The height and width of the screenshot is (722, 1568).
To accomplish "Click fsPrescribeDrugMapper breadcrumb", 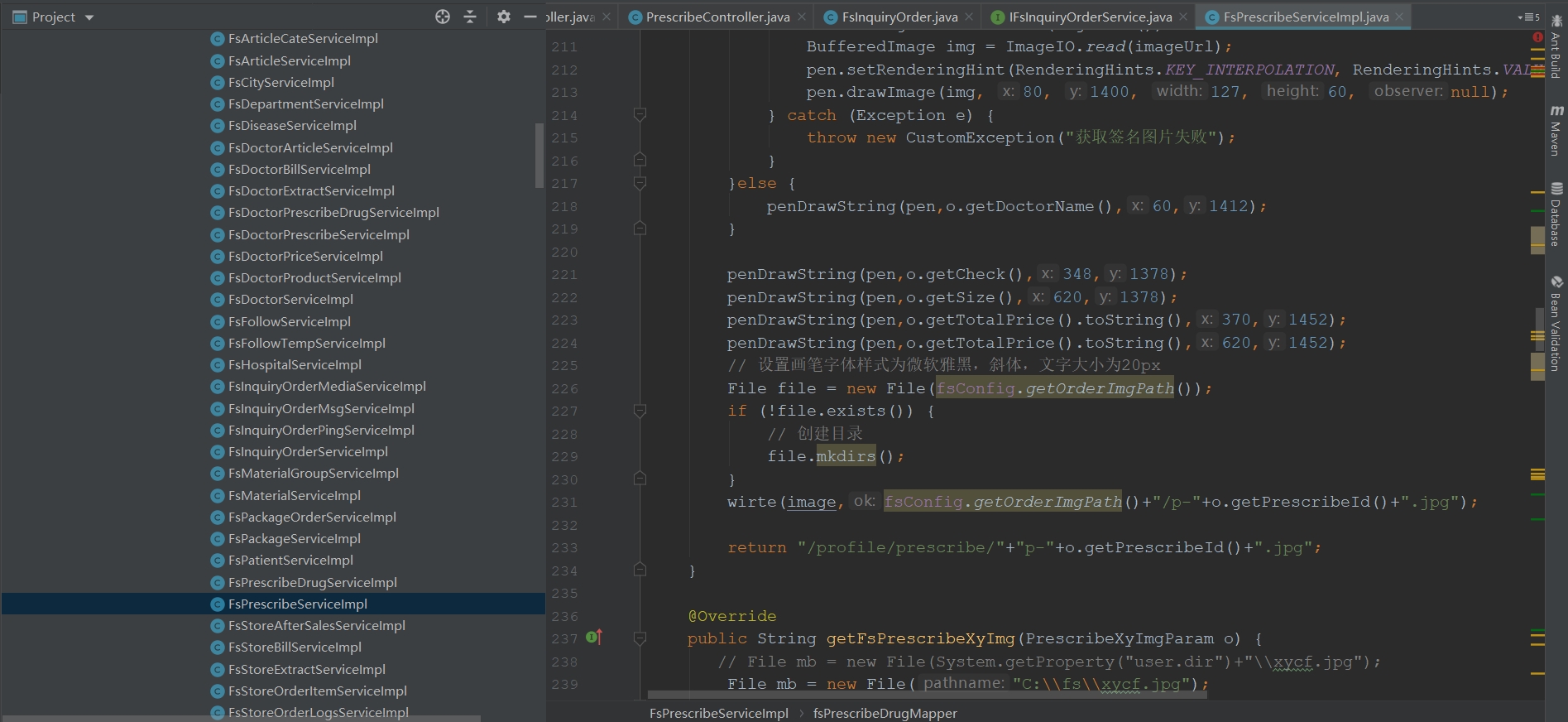I will click(885, 713).
